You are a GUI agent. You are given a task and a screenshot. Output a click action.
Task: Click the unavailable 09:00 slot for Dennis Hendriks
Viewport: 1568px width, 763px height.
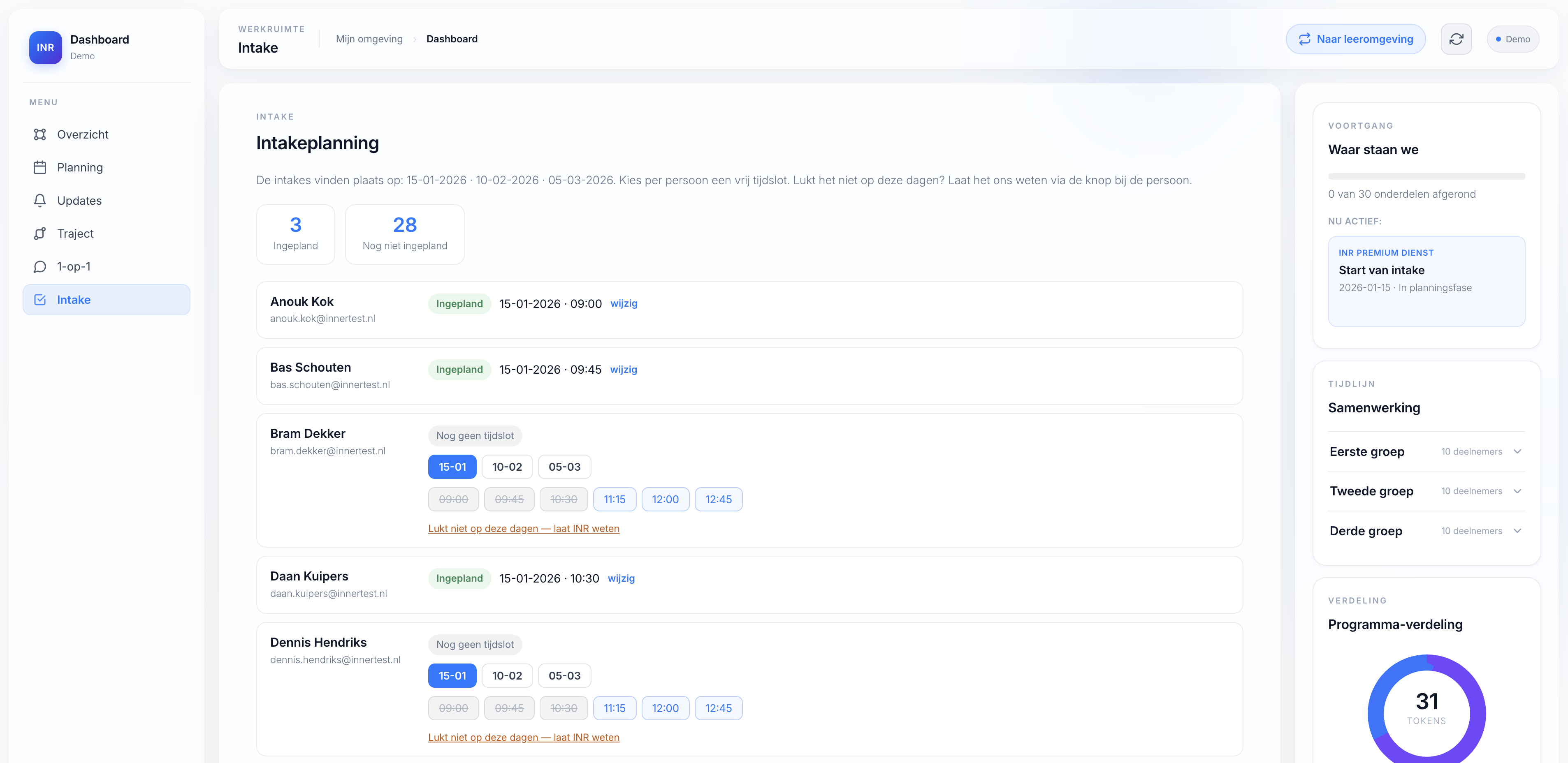(453, 708)
